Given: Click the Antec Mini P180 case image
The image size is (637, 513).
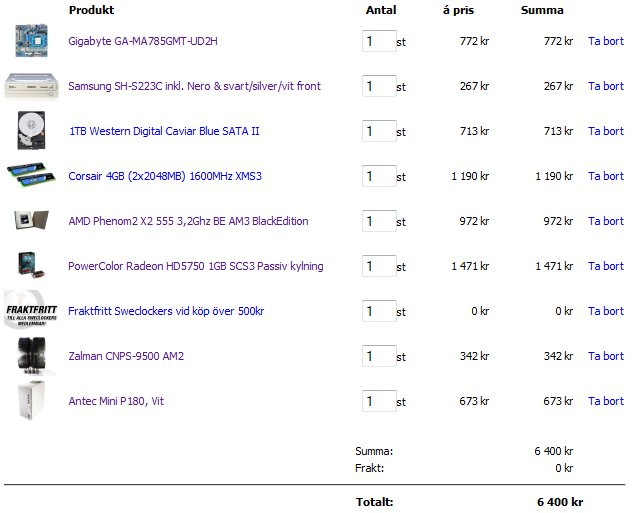Looking at the screenshot, I should tap(31, 401).
